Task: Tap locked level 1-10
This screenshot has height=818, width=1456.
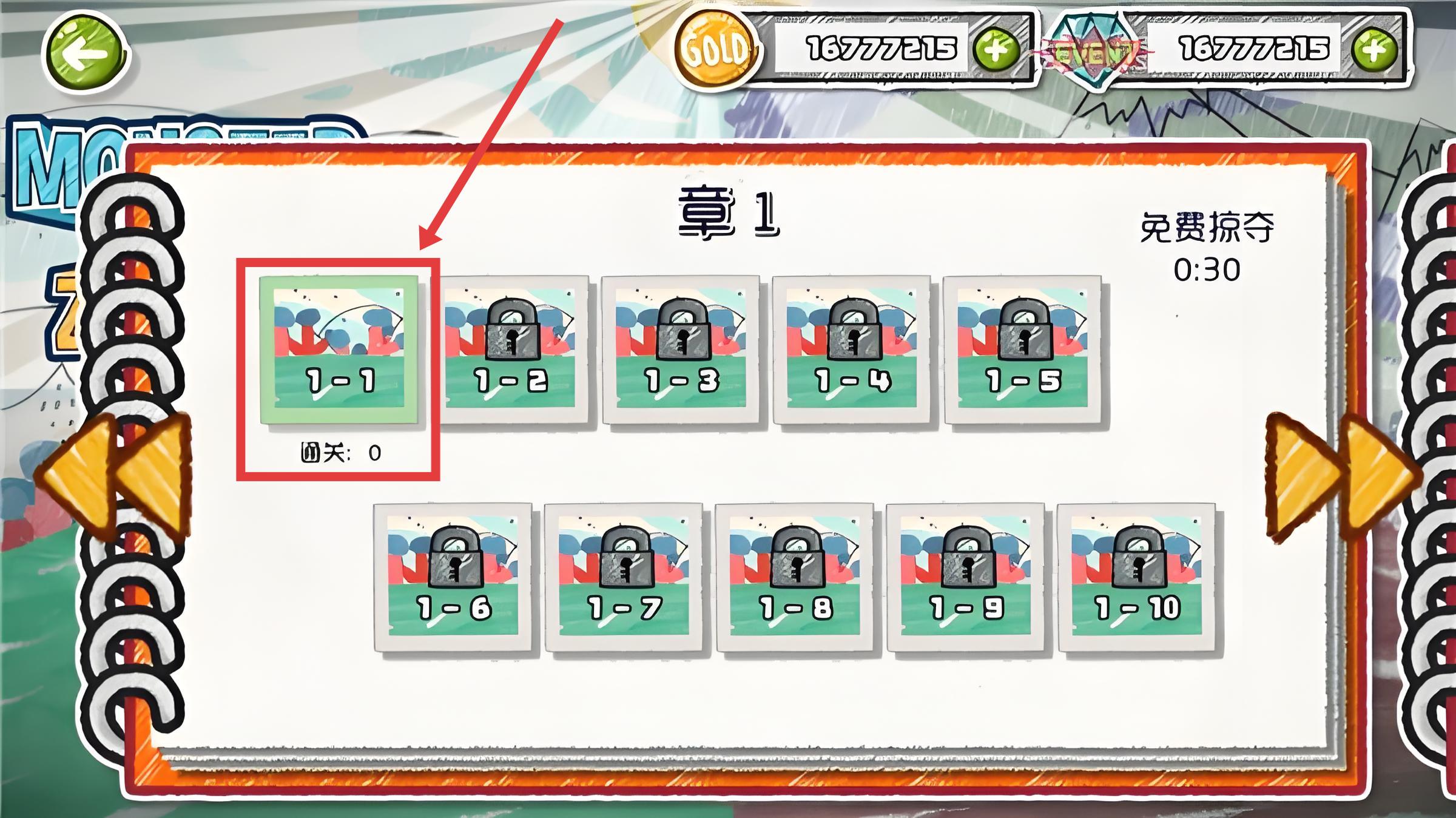Action: (x=1137, y=577)
